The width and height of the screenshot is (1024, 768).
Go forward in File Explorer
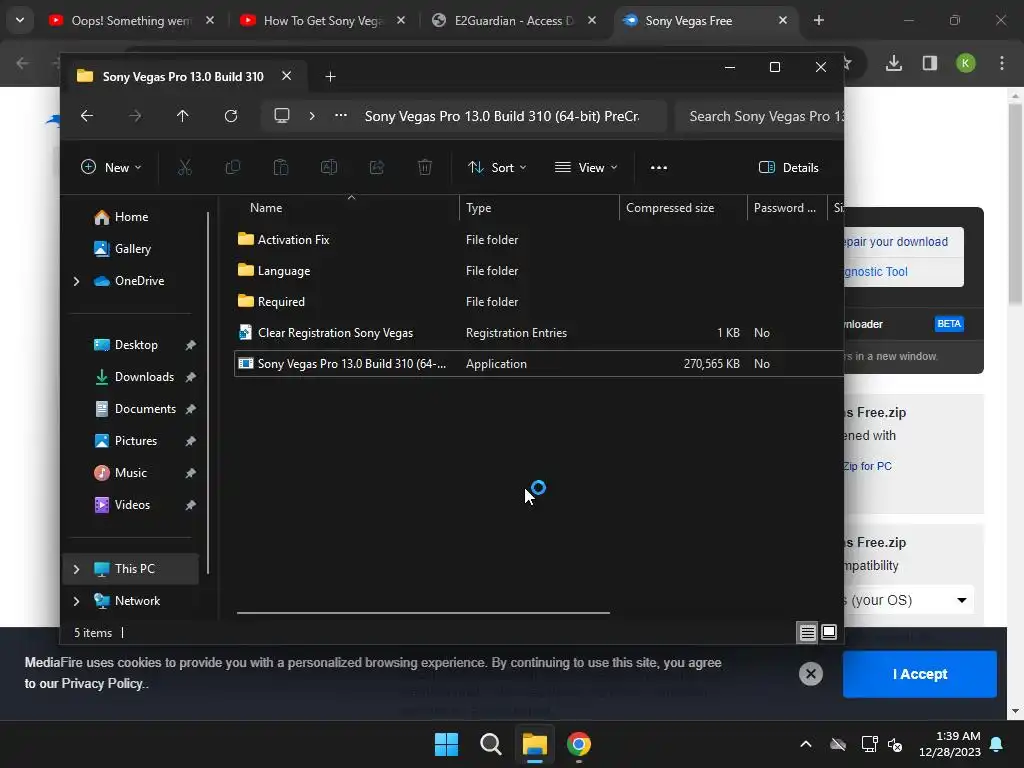135,116
